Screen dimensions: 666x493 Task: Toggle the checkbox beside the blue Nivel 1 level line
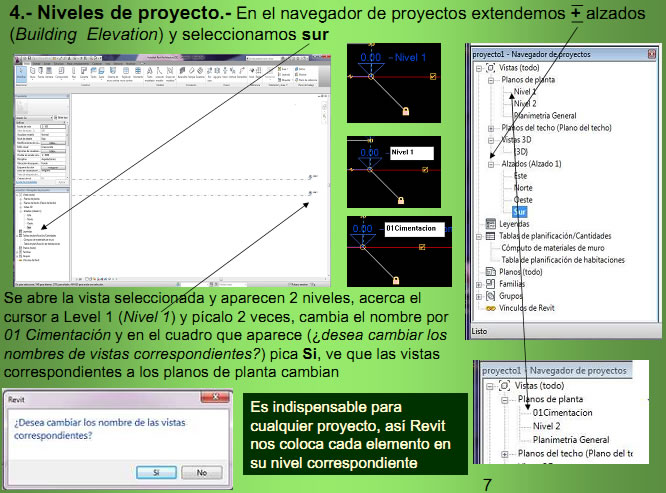pyautogui.click(x=433, y=76)
